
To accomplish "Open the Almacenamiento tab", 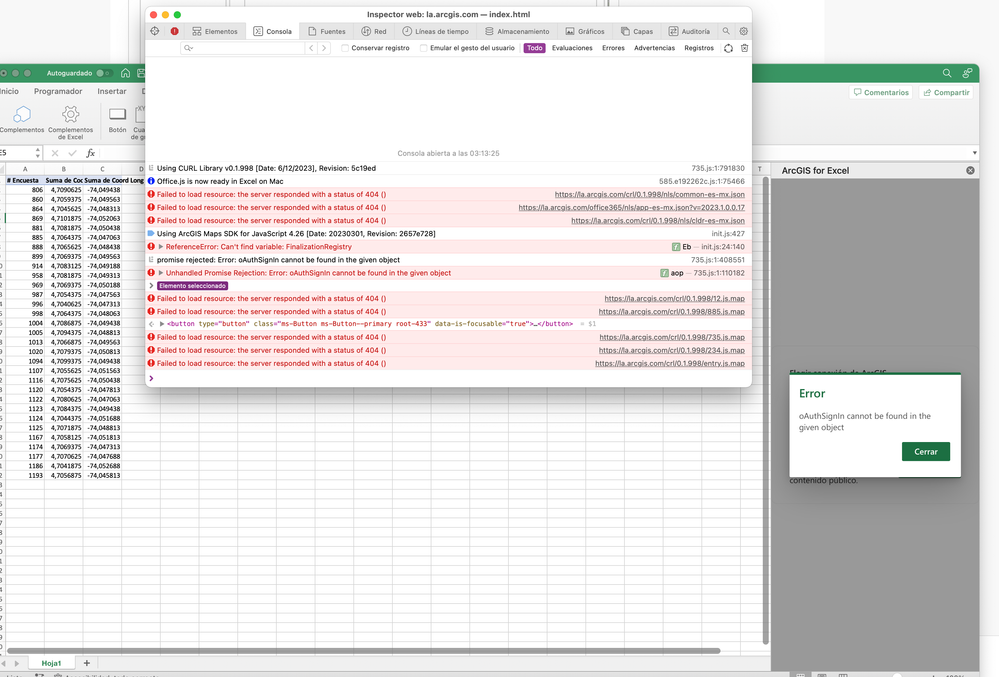I will click(x=517, y=31).
